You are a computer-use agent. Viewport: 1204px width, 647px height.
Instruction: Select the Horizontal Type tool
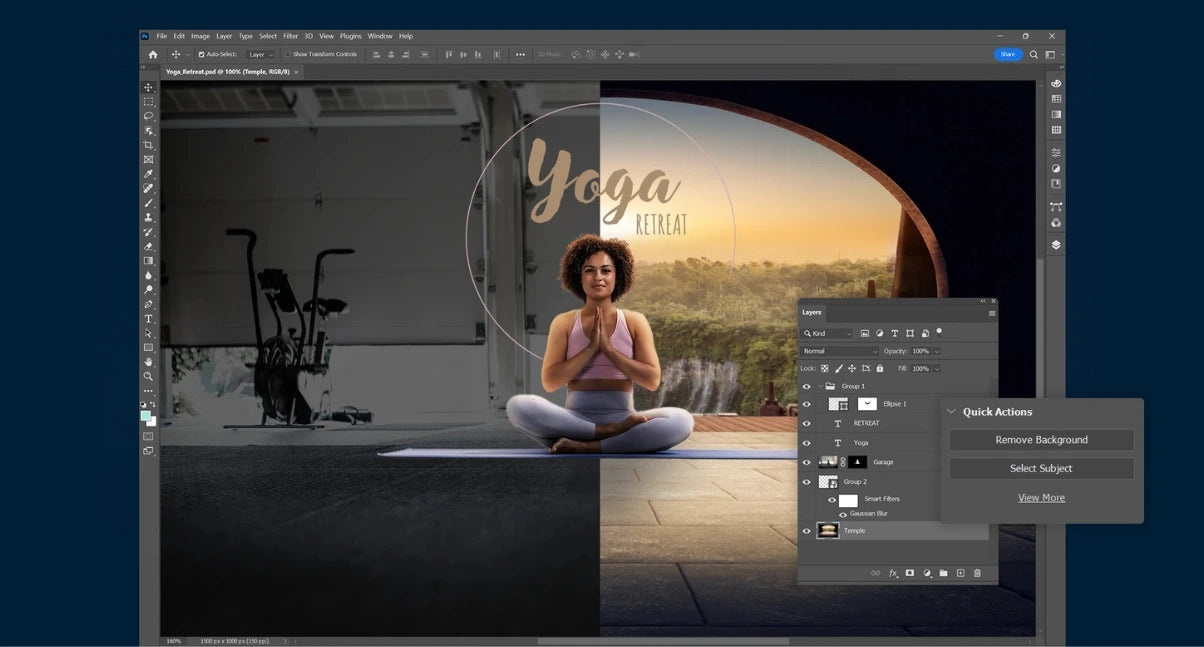point(149,319)
